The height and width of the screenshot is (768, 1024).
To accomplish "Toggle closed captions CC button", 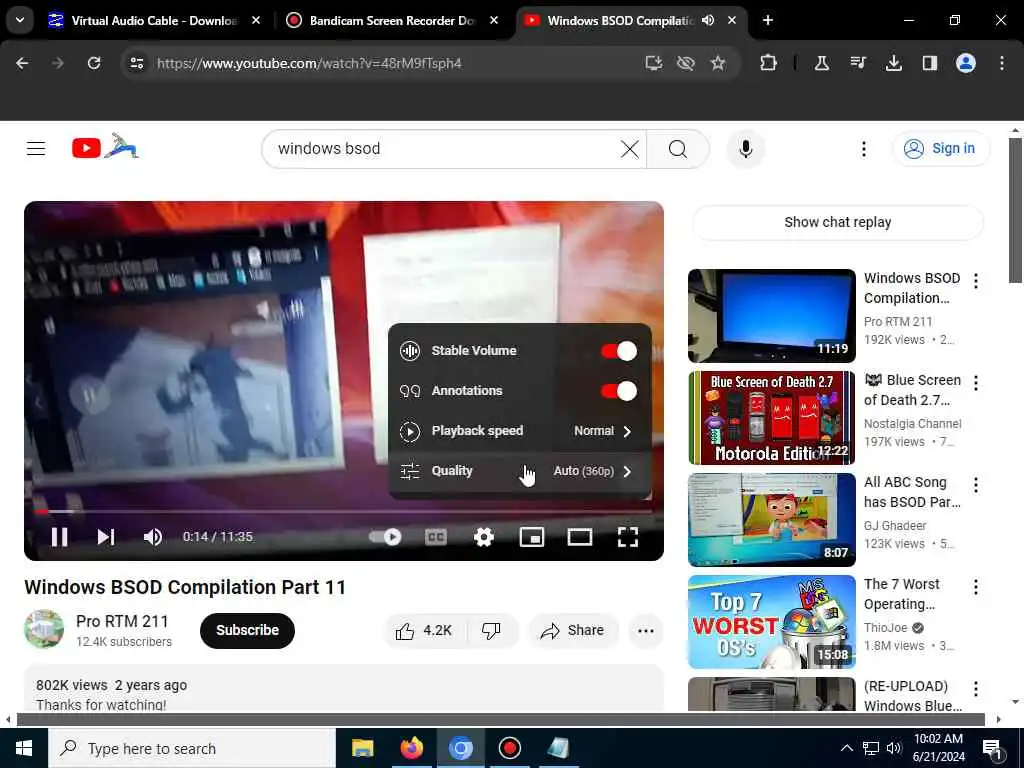I will coord(436,537).
